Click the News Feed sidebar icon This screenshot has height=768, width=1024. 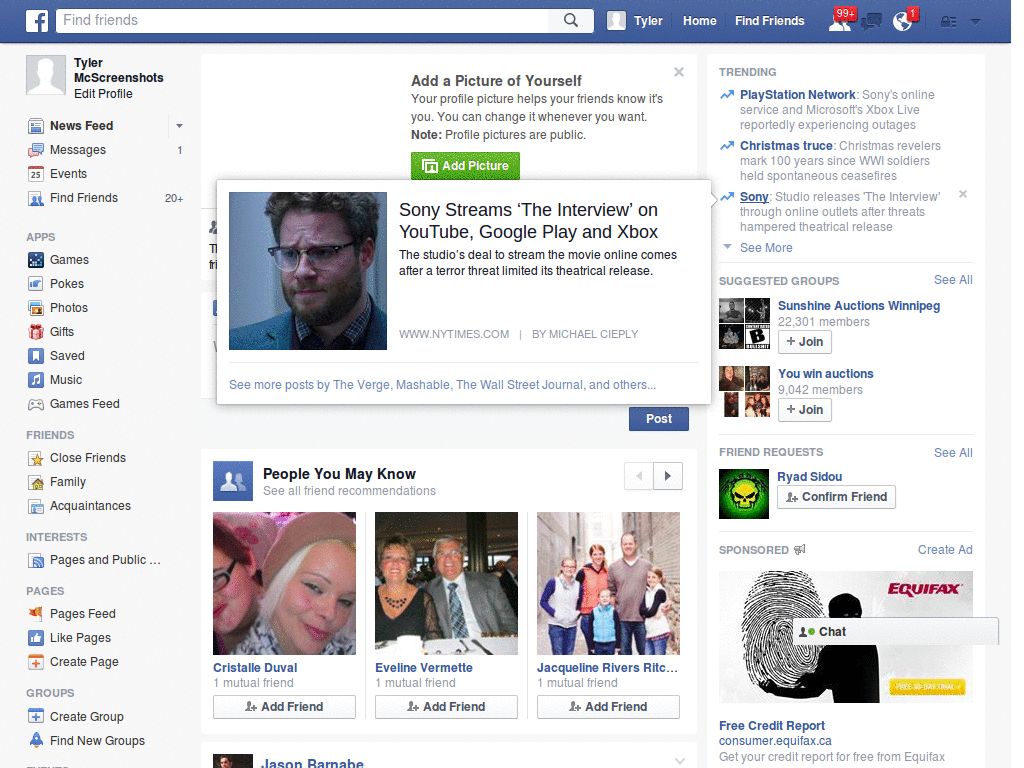tap(36, 126)
